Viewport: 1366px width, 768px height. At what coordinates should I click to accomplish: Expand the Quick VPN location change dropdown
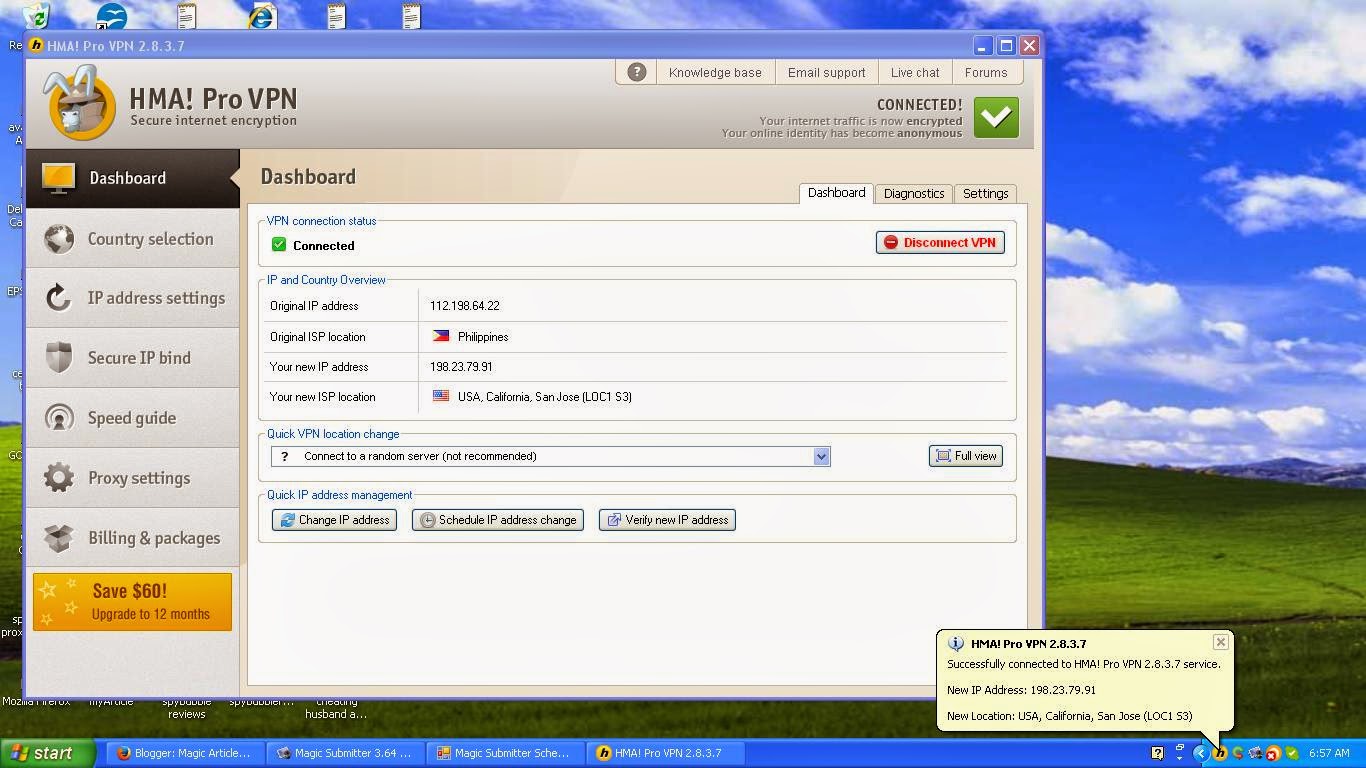(x=821, y=456)
